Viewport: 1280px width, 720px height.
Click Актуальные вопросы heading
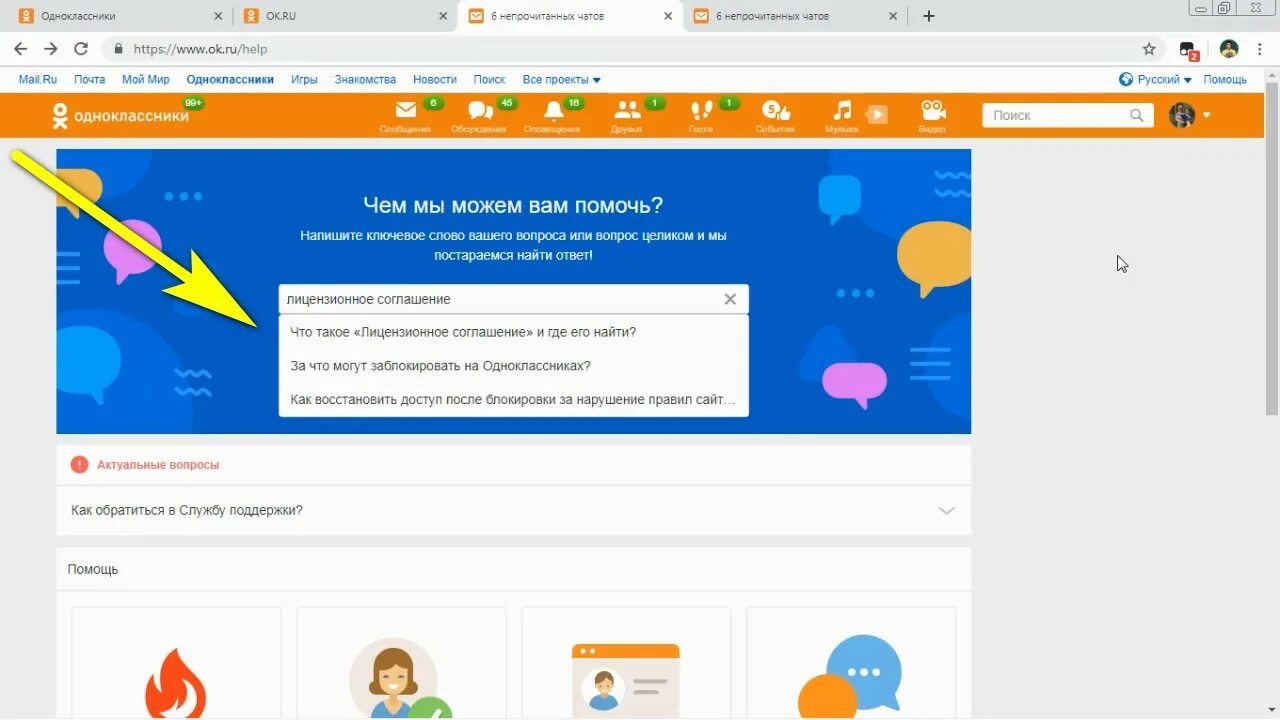click(158, 465)
